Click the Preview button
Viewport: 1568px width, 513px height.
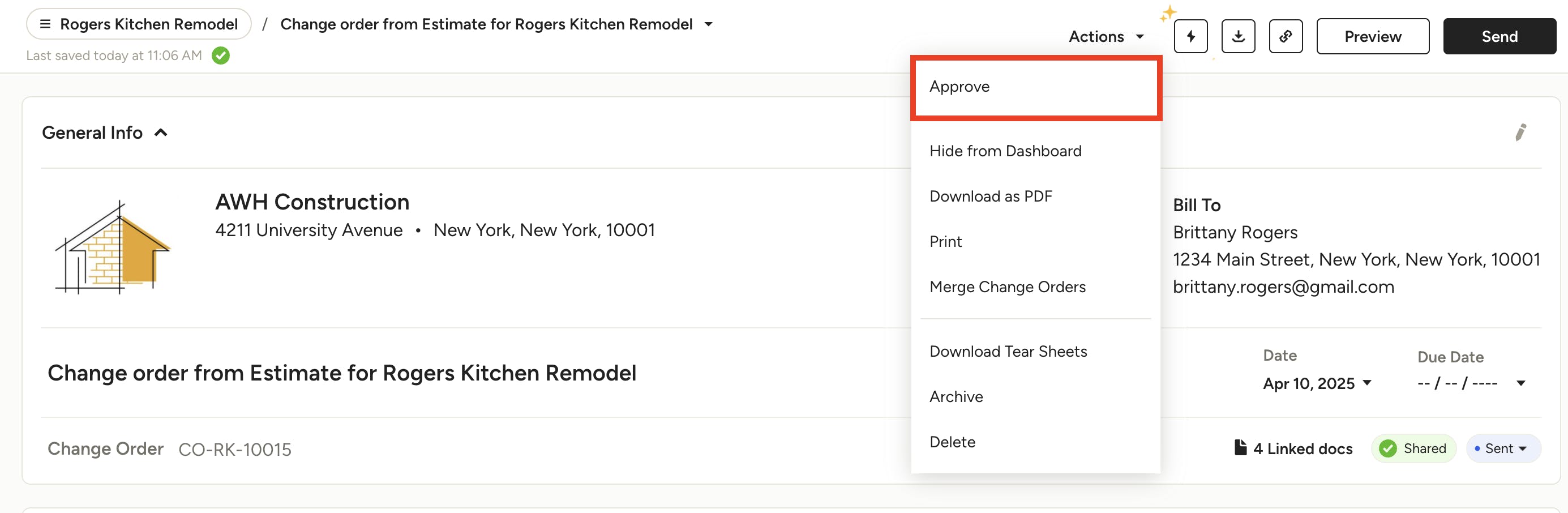pos(1372,36)
